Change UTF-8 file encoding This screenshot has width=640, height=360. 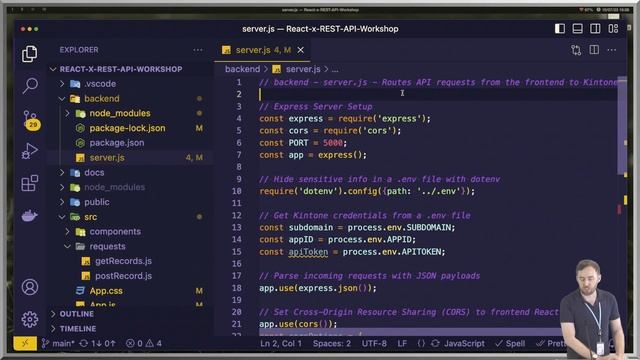click(374, 343)
